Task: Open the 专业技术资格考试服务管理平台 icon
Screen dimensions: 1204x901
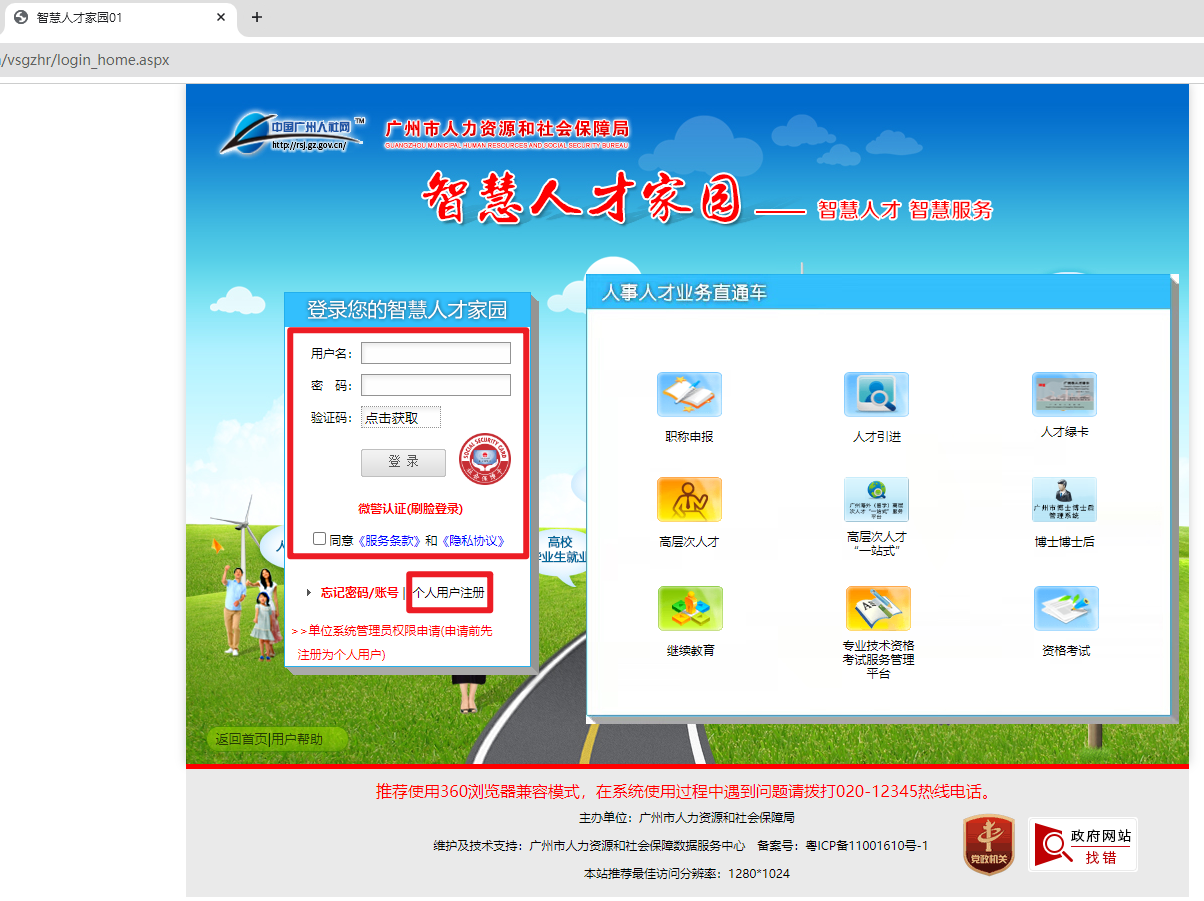Action: click(878, 608)
